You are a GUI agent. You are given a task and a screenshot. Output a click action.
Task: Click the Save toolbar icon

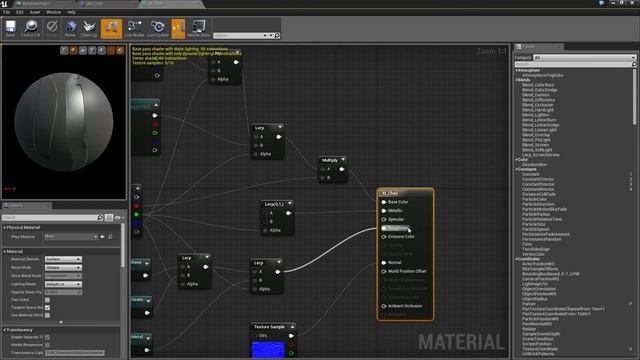pos(10,28)
